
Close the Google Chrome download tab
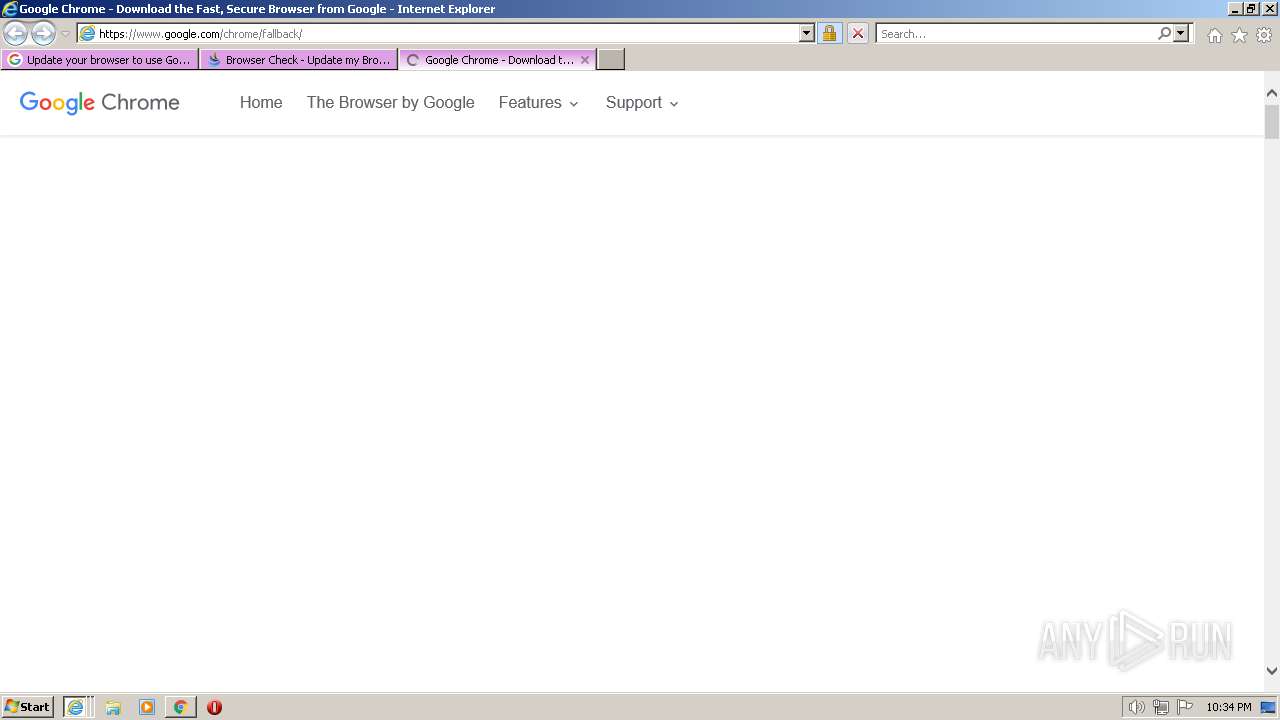(585, 60)
